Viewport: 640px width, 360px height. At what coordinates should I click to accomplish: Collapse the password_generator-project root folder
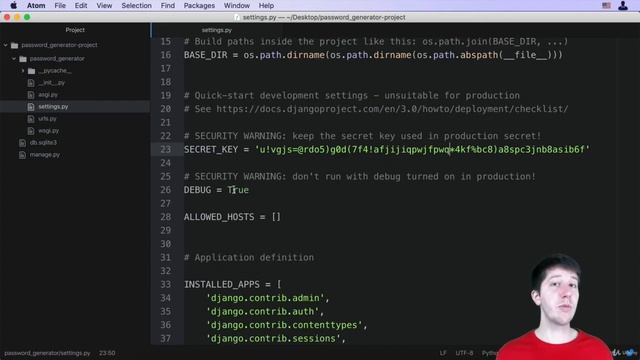(x=6, y=45)
